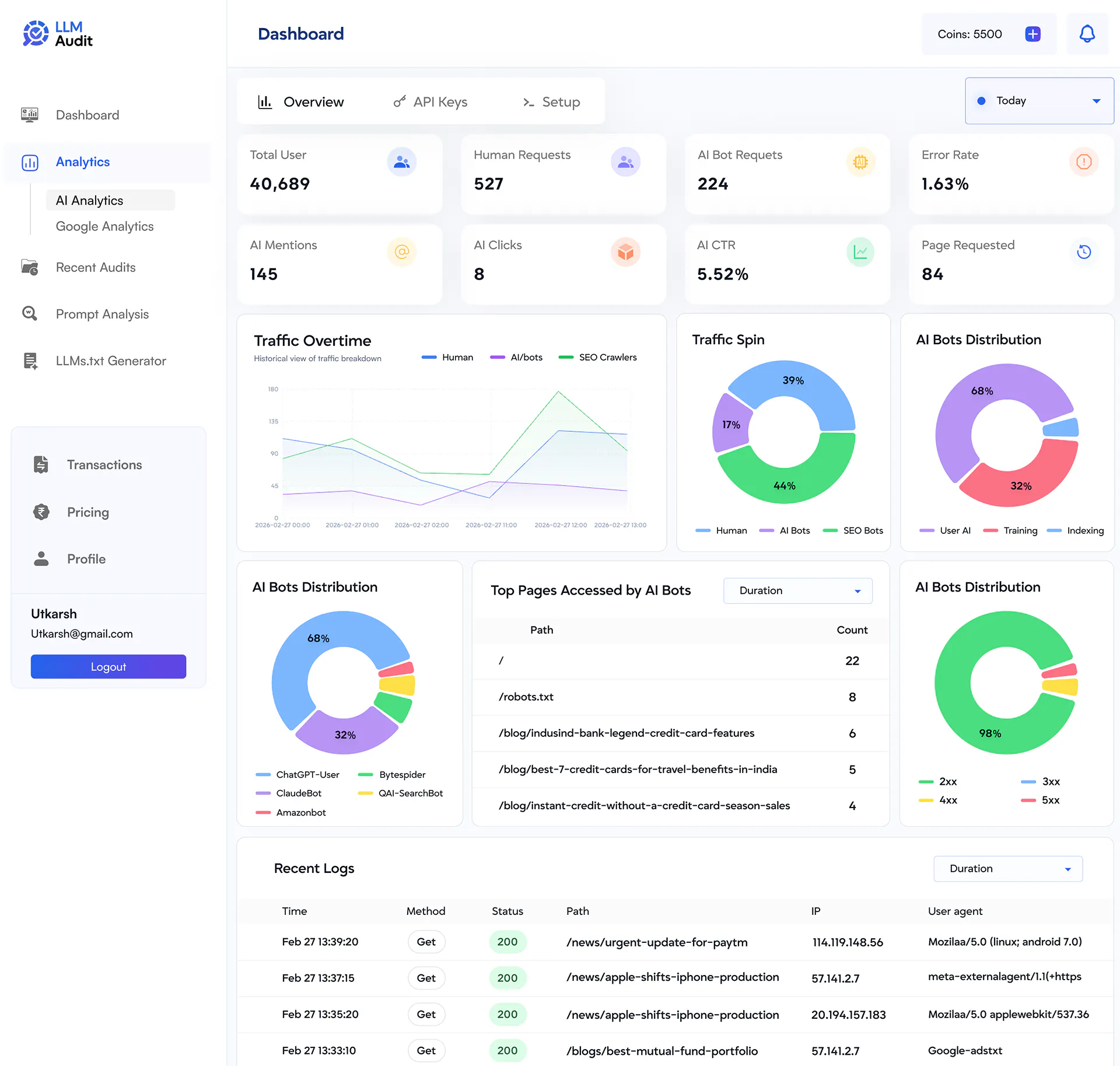Click the Coins: 5500 balance text

(970, 34)
